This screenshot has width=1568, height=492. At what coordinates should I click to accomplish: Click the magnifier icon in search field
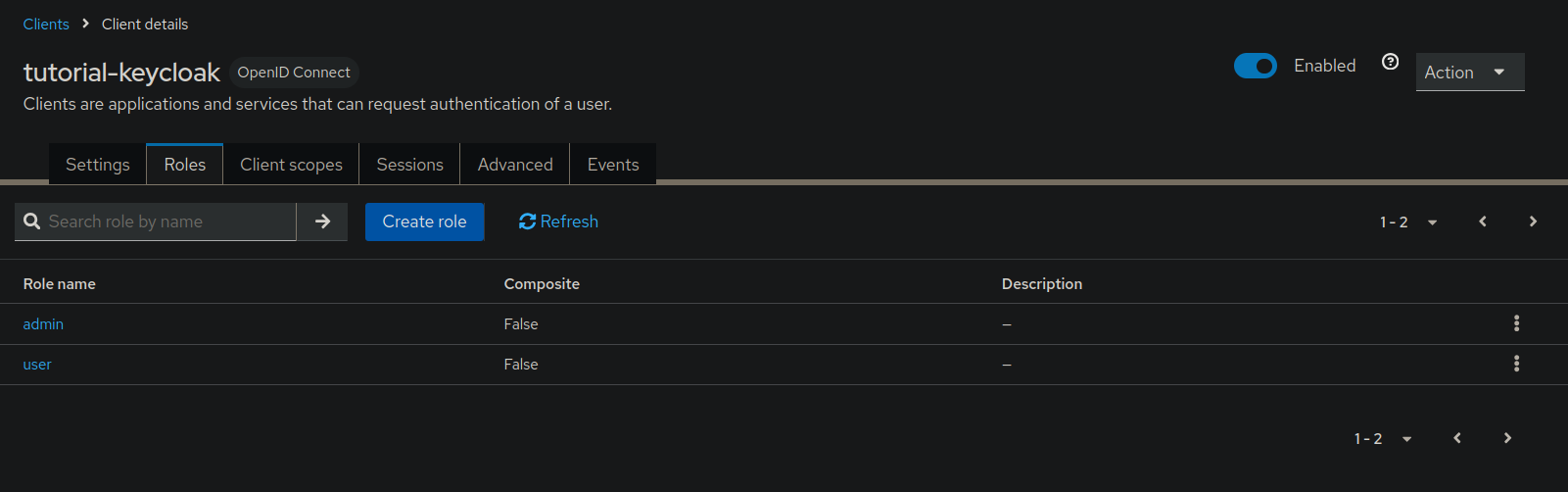pos(32,221)
